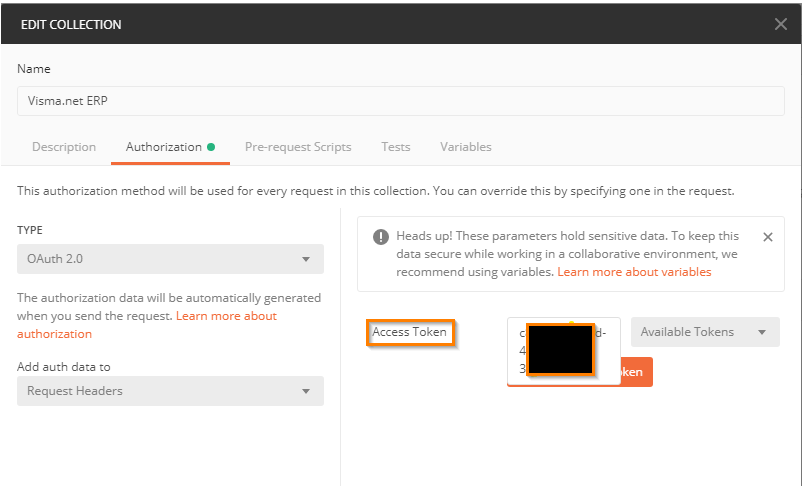Switch to Pre-request Scripts tab
Viewport: 803px width, 486px height.
tap(298, 147)
